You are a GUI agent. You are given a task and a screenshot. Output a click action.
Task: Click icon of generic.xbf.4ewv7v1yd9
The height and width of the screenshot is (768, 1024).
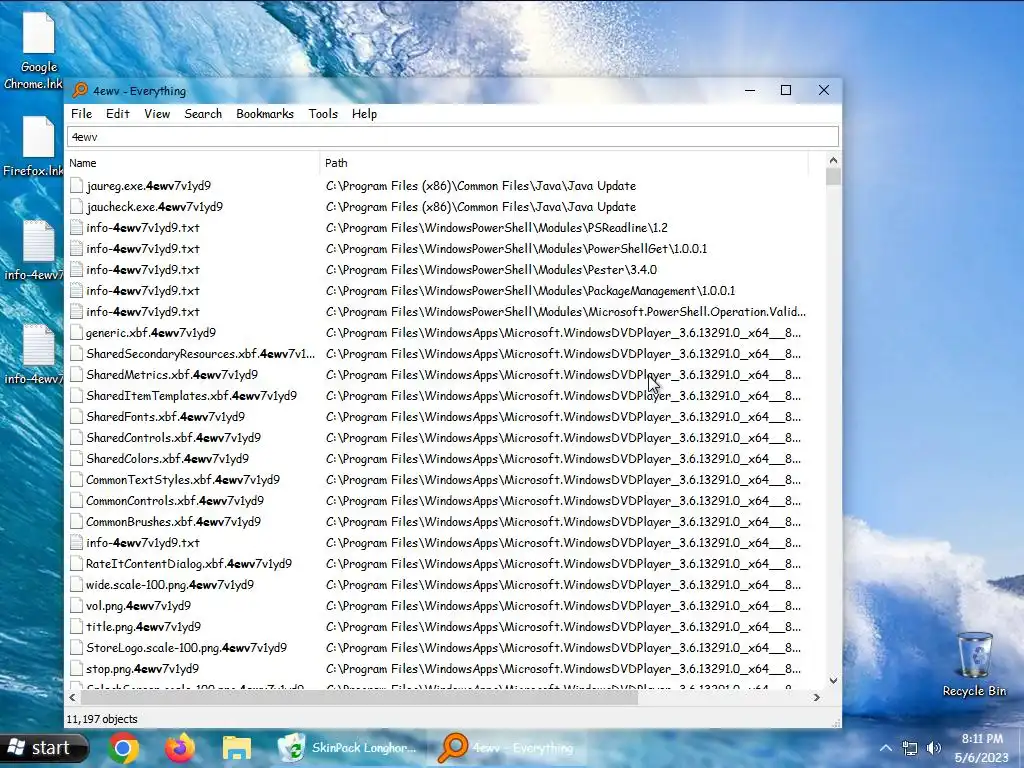tap(76, 333)
